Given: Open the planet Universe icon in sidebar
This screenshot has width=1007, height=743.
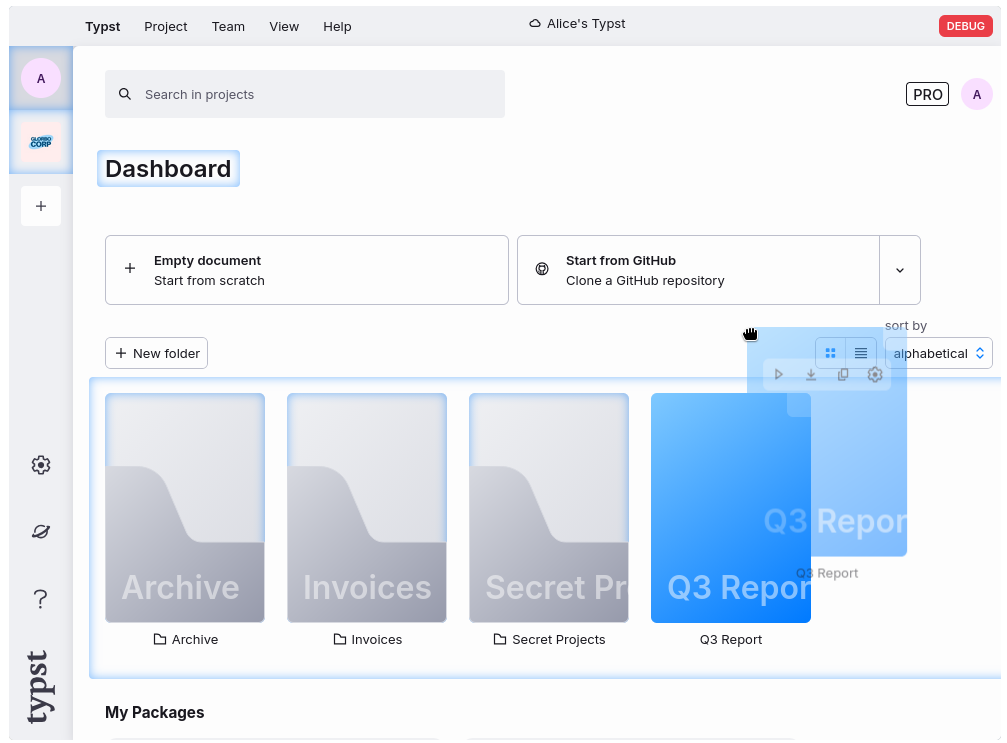Looking at the screenshot, I should coord(41,532).
